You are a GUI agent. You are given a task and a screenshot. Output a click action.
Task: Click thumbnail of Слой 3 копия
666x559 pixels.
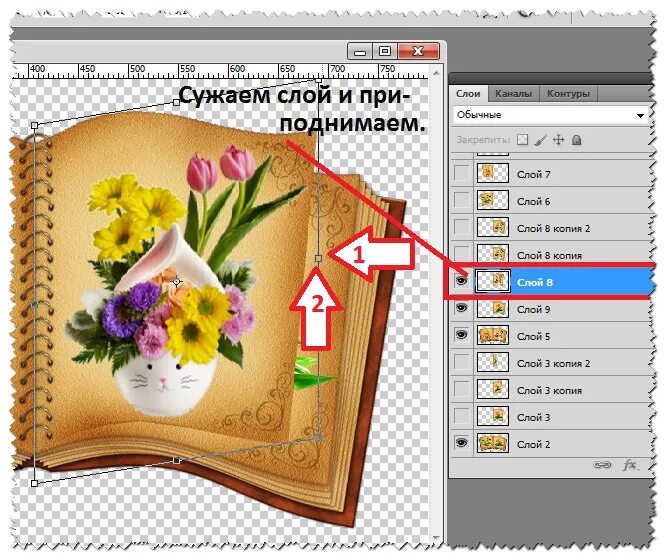493,389
